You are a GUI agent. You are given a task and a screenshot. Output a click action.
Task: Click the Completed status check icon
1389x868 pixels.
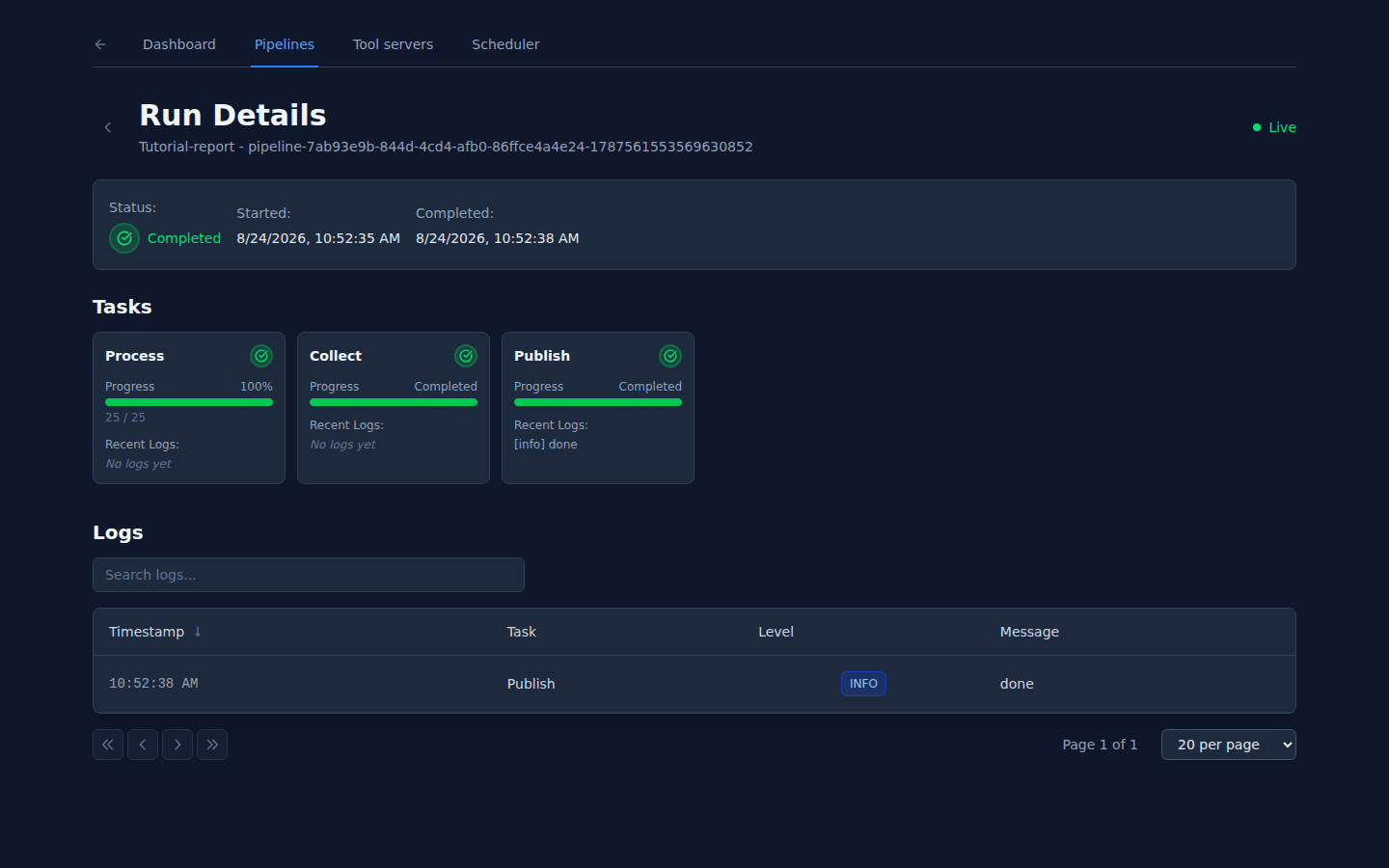click(124, 238)
